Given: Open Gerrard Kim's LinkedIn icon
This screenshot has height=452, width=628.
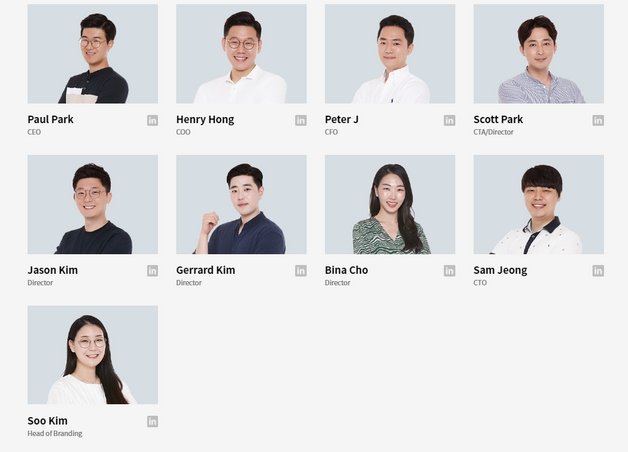Looking at the screenshot, I should [x=301, y=271].
